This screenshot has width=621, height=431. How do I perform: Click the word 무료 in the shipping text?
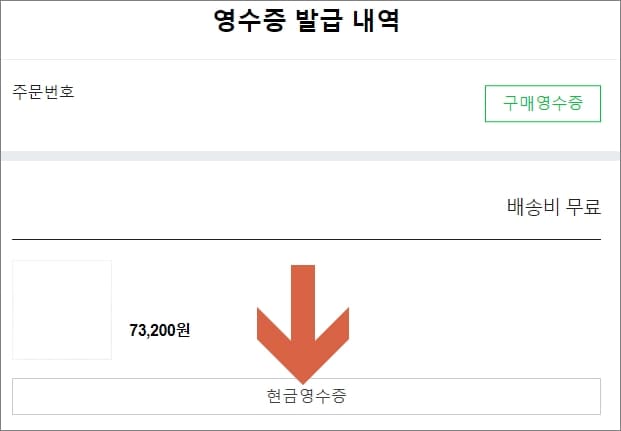click(583, 207)
